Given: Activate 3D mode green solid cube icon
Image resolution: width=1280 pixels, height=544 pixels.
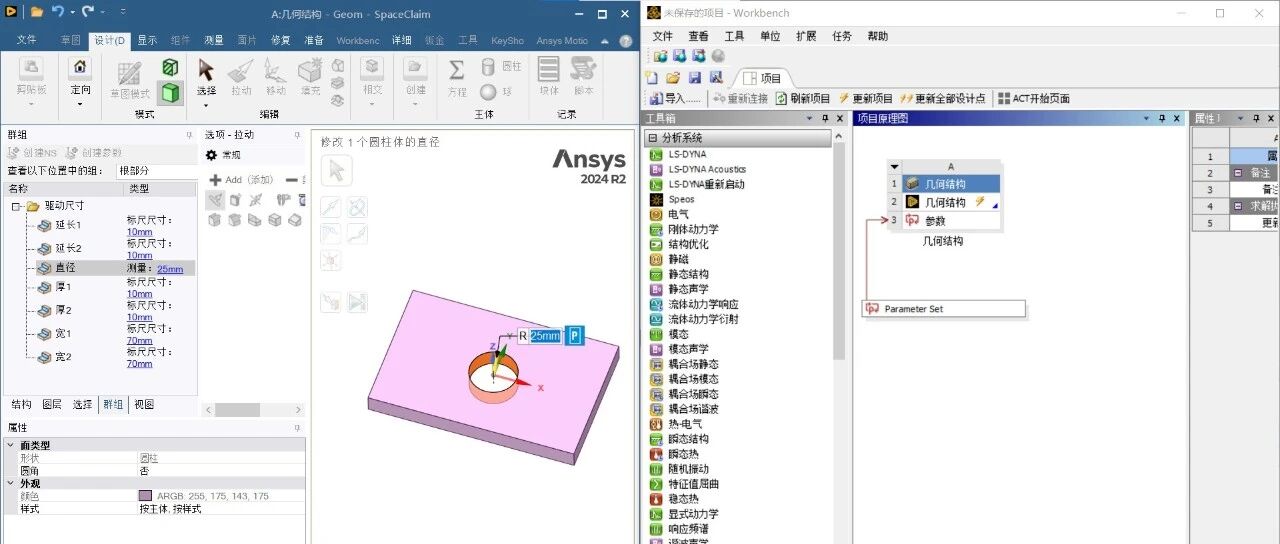Looking at the screenshot, I should pos(171,93).
